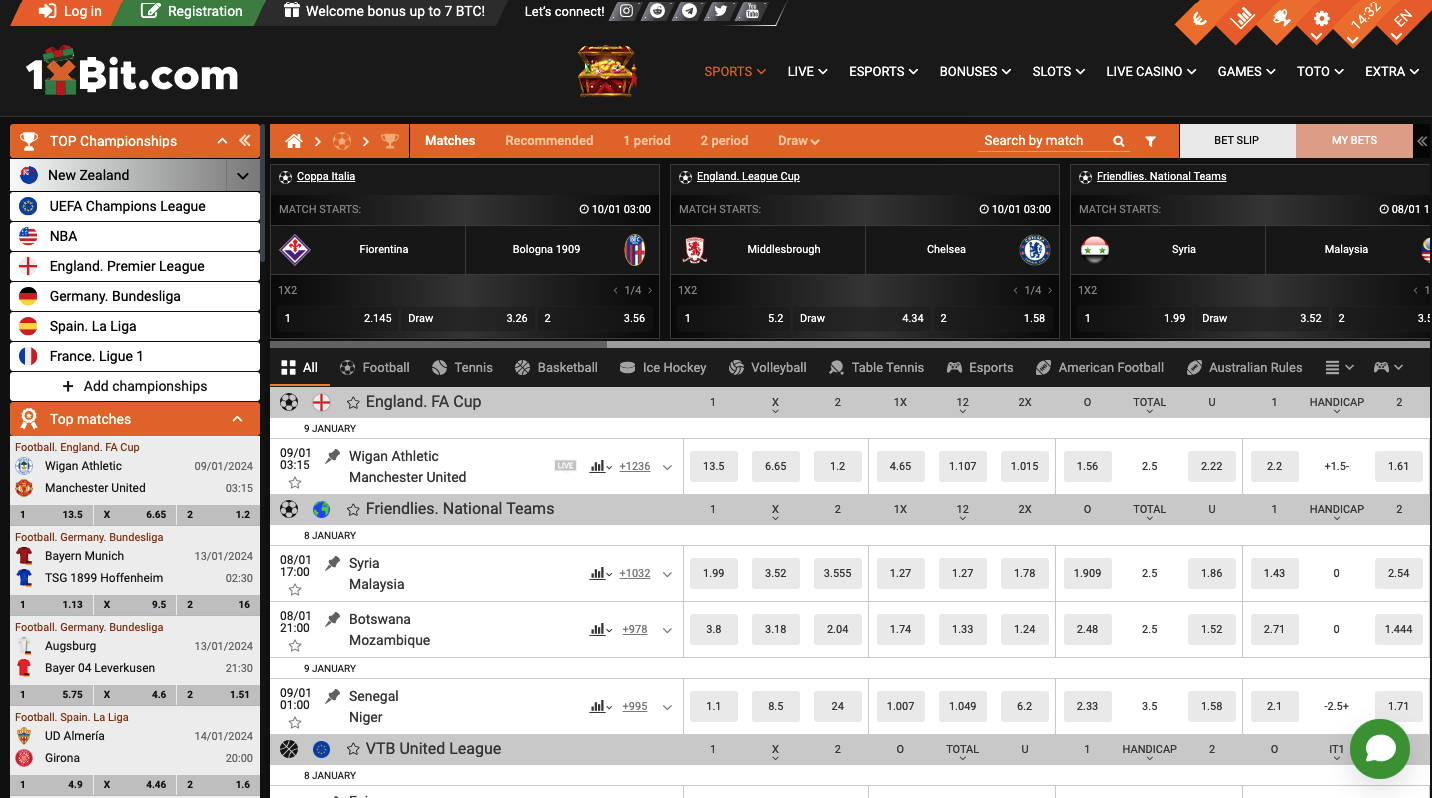Favorite the England. FA Cup league star

[353, 402]
